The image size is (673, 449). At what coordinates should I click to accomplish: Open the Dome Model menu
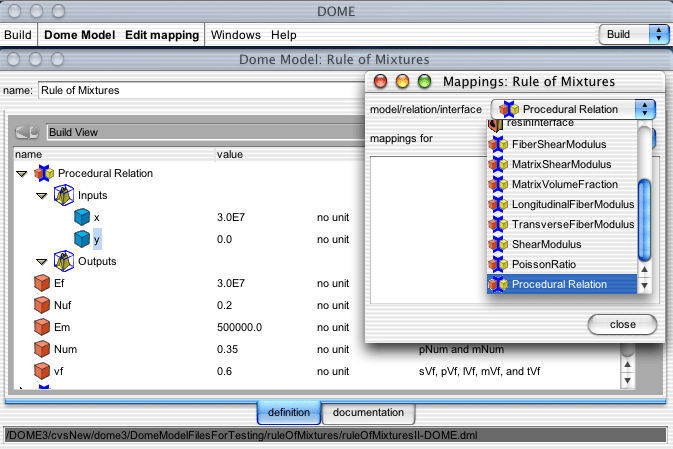pyautogui.click(x=79, y=35)
